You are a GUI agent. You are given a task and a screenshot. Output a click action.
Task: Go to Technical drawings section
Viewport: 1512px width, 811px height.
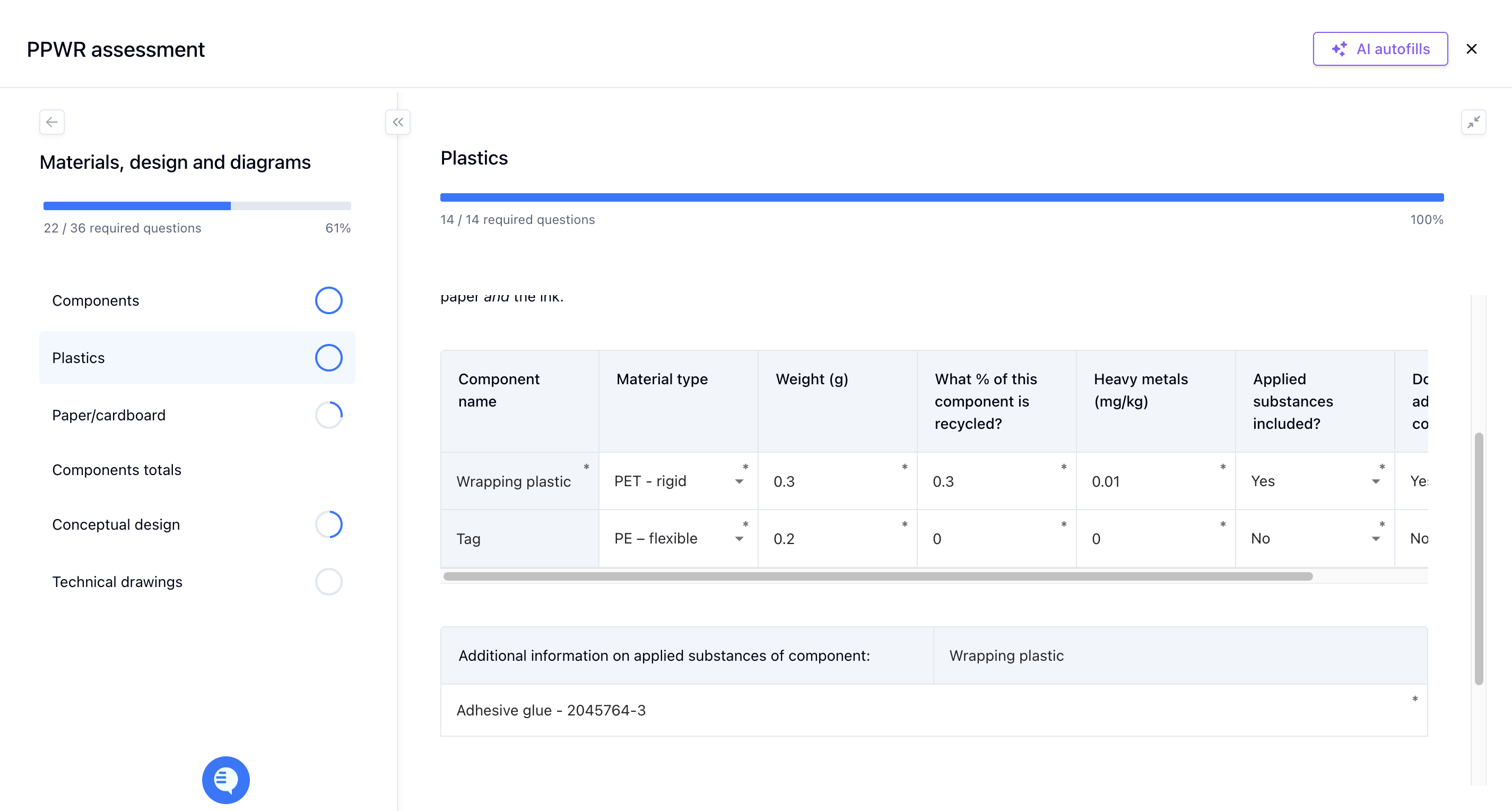tap(197, 581)
